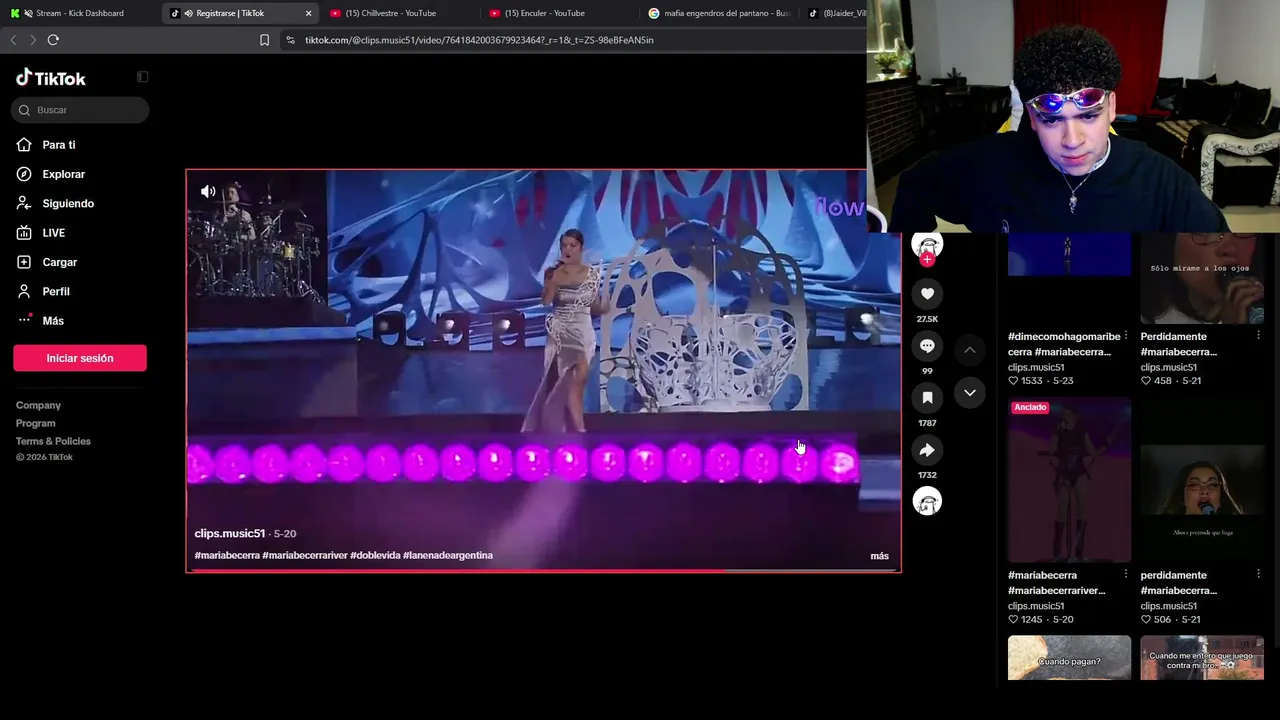Open the 'Sólo mírame a los ojos' thumbnail

1202,278
